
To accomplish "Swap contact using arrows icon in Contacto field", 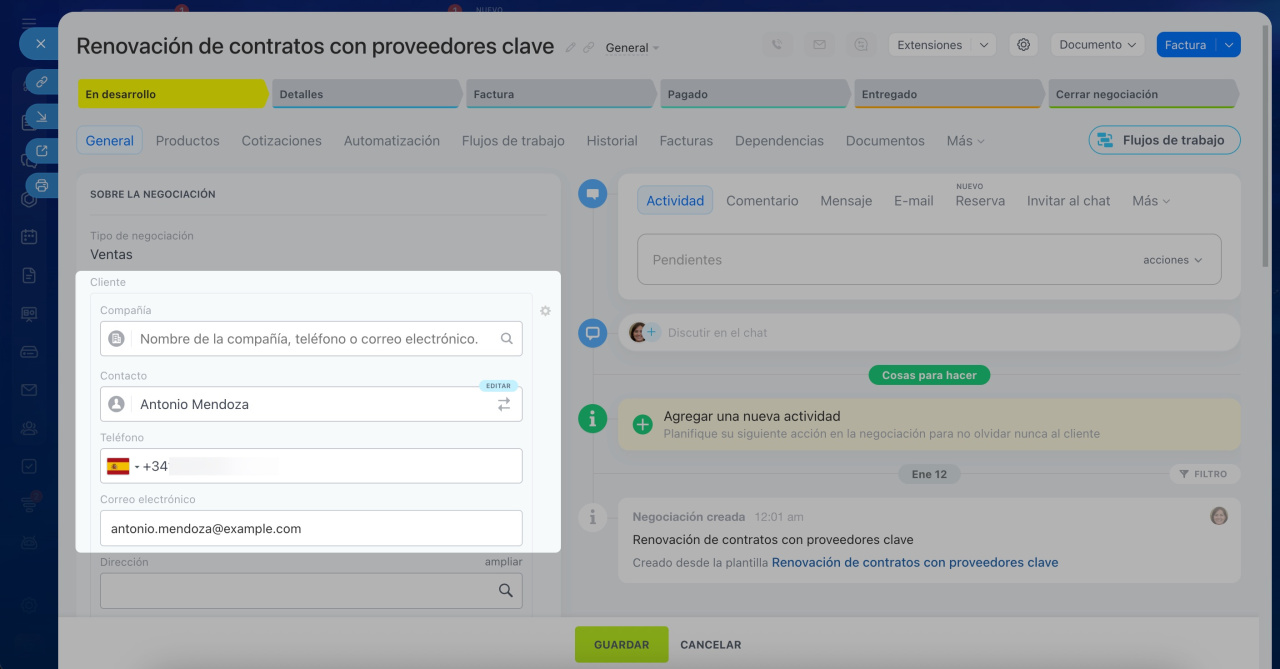I will coord(504,404).
